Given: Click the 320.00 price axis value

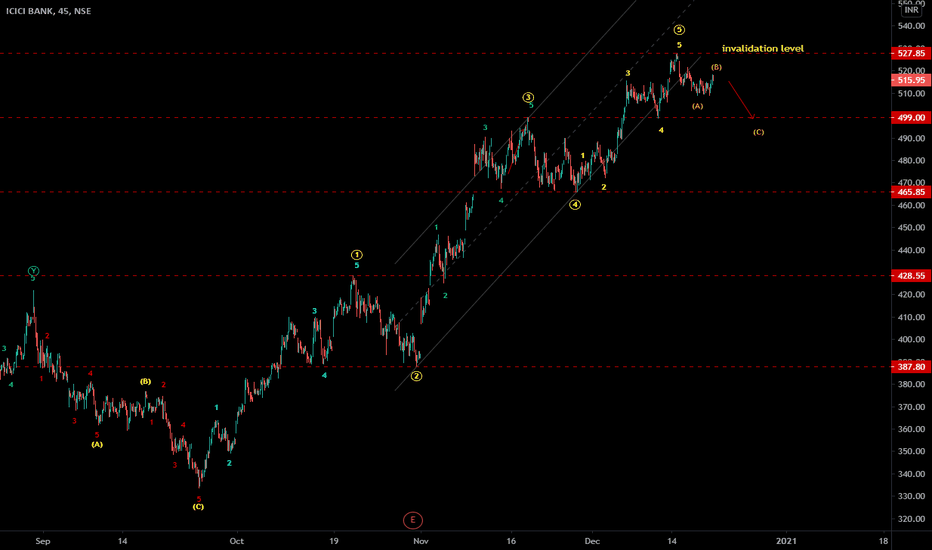Looking at the screenshot, I should coord(911,518).
